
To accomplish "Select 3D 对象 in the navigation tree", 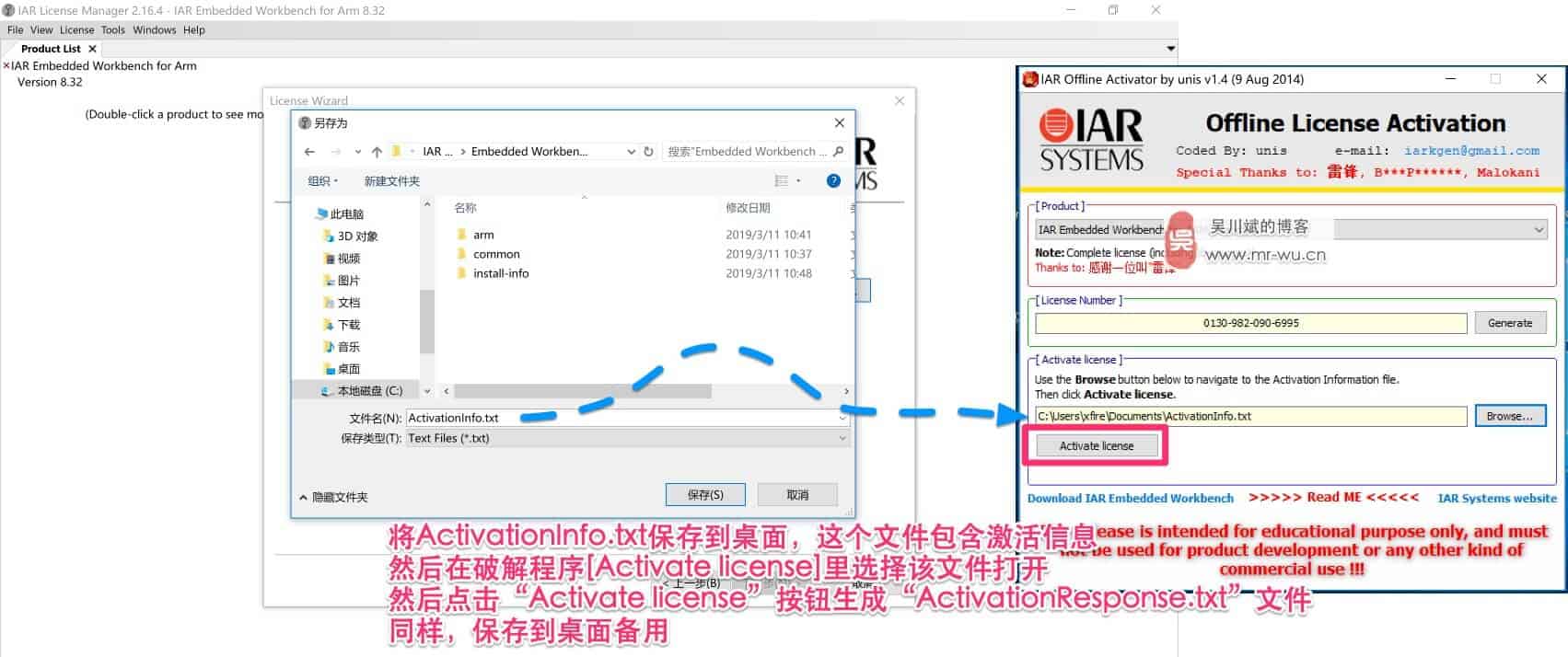I will pos(350,236).
